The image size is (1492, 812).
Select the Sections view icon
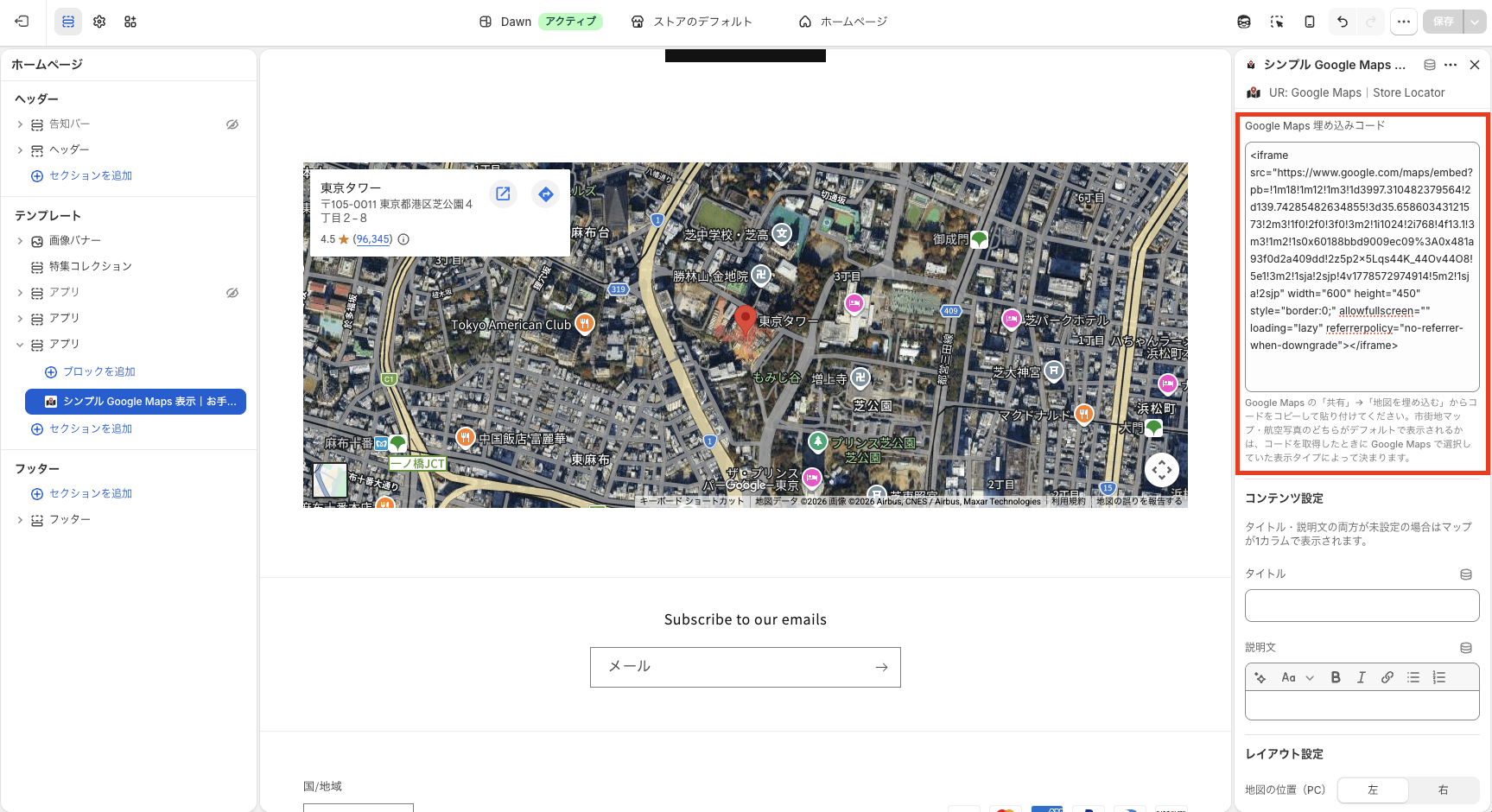tap(68, 22)
